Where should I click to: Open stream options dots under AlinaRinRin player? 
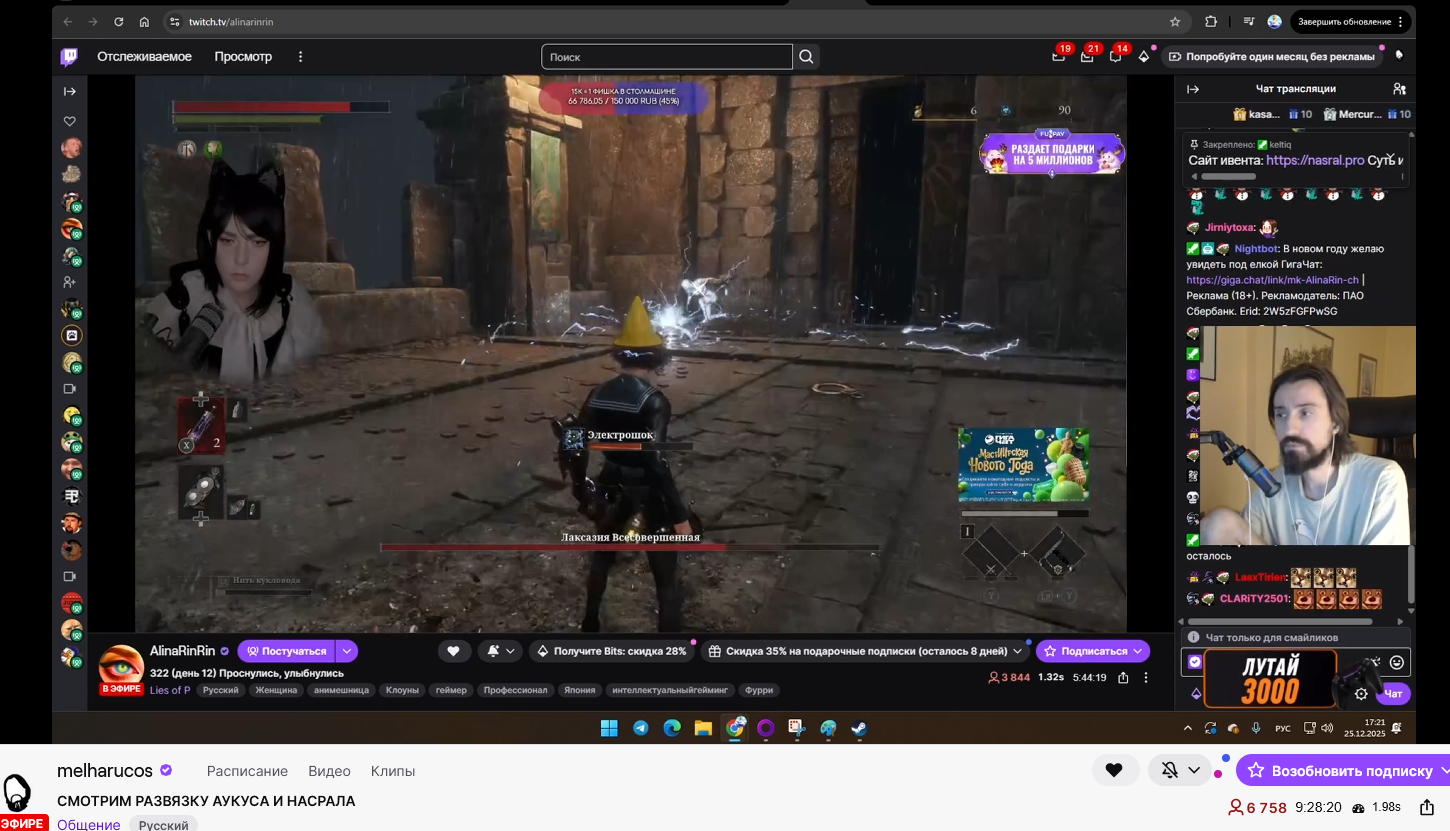pos(1146,677)
